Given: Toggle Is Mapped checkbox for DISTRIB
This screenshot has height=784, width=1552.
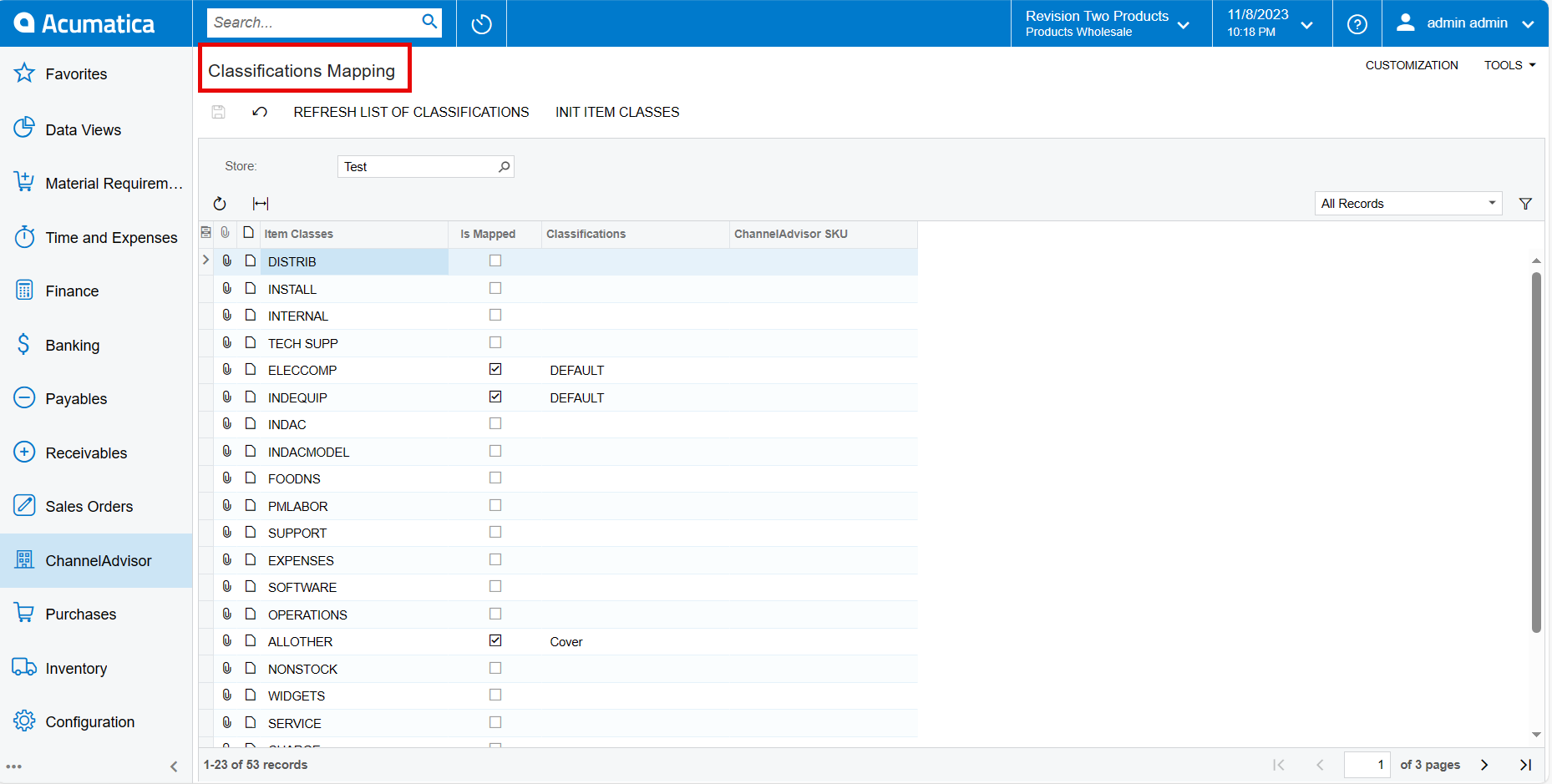Looking at the screenshot, I should coord(495,260).
